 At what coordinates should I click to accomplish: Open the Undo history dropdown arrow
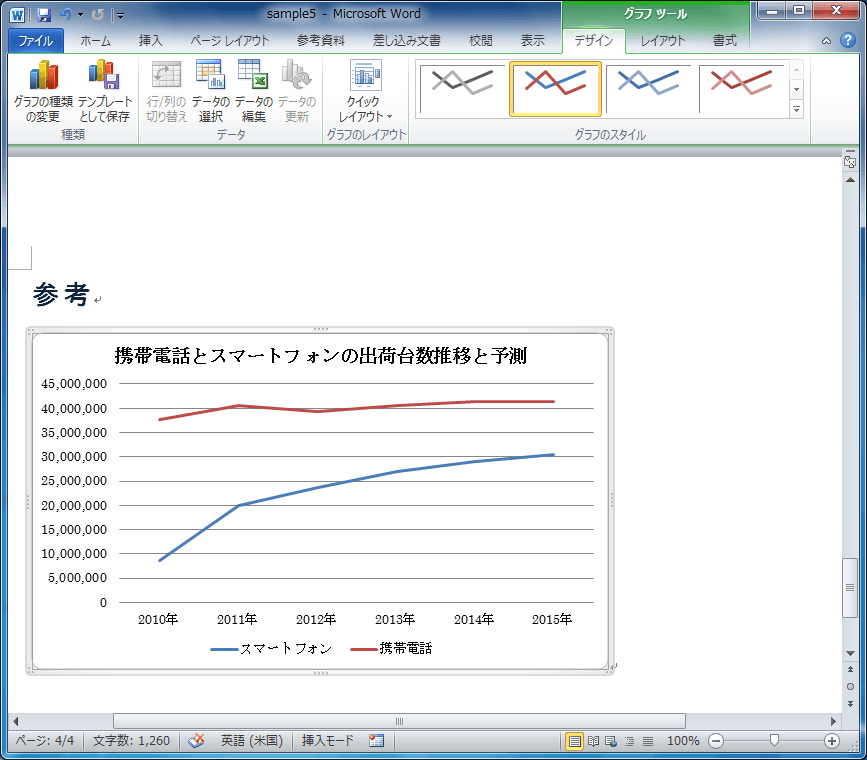click(80, 15)
